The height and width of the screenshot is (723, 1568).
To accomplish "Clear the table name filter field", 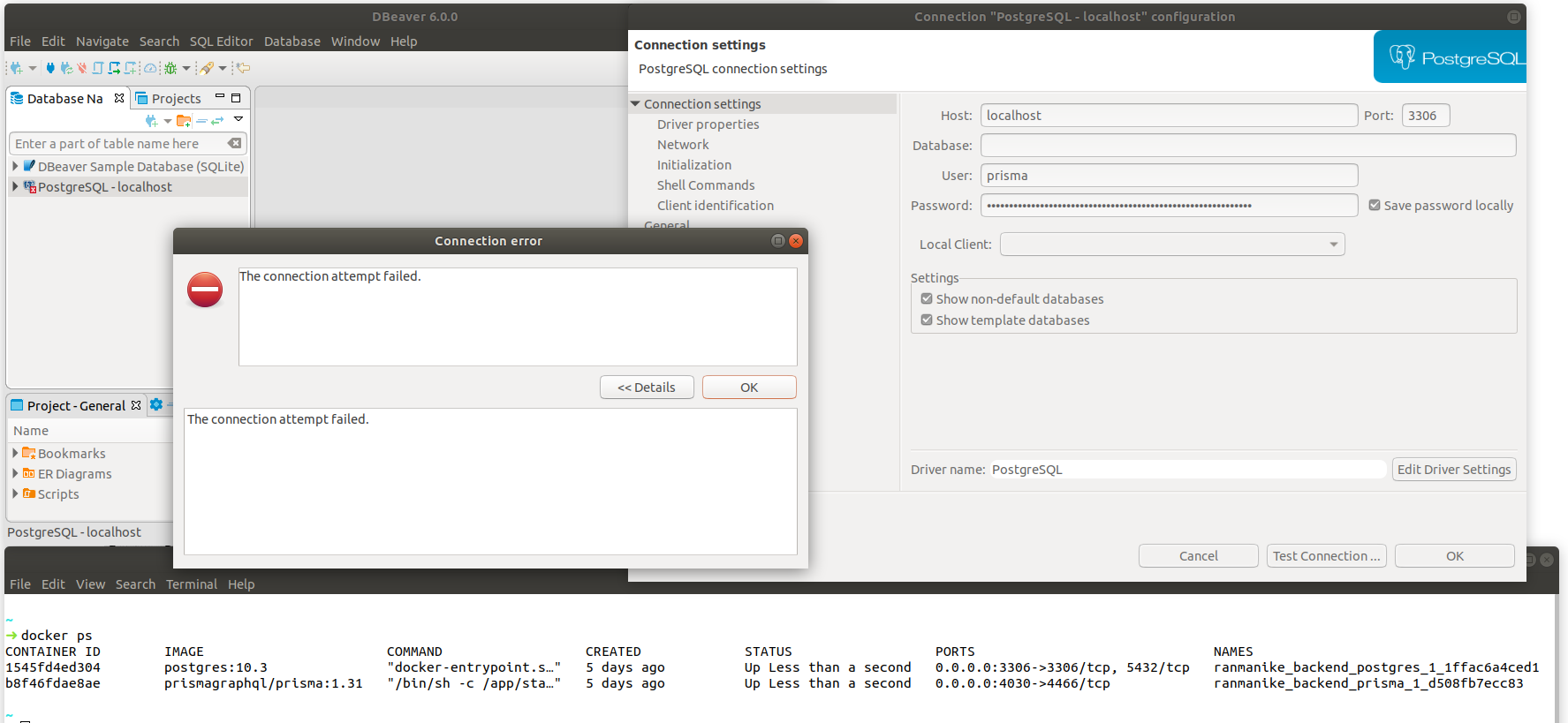I will (234, 143).
